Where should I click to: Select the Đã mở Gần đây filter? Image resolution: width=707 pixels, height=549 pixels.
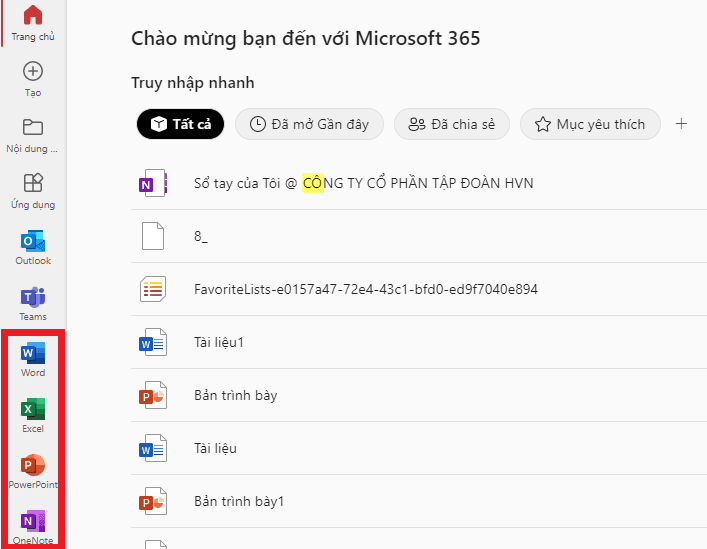[309, 124]
